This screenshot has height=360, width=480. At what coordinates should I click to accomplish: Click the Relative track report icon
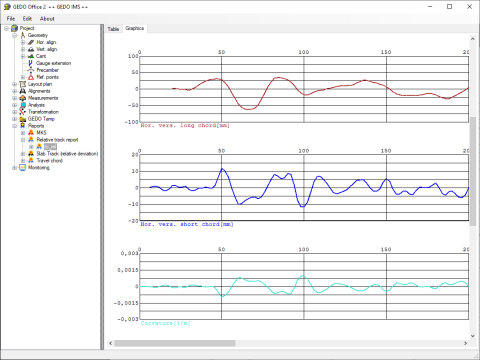tap(31, 140)
